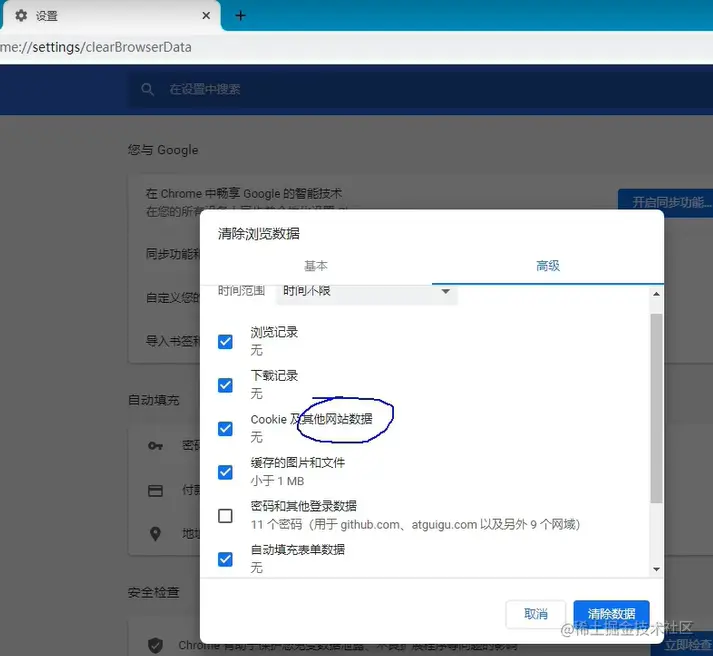Image resolution: width=713 pixels, height=656 pixels.
Task: Click the 密码和其他登录数据 label
Action: click(304, 506)
